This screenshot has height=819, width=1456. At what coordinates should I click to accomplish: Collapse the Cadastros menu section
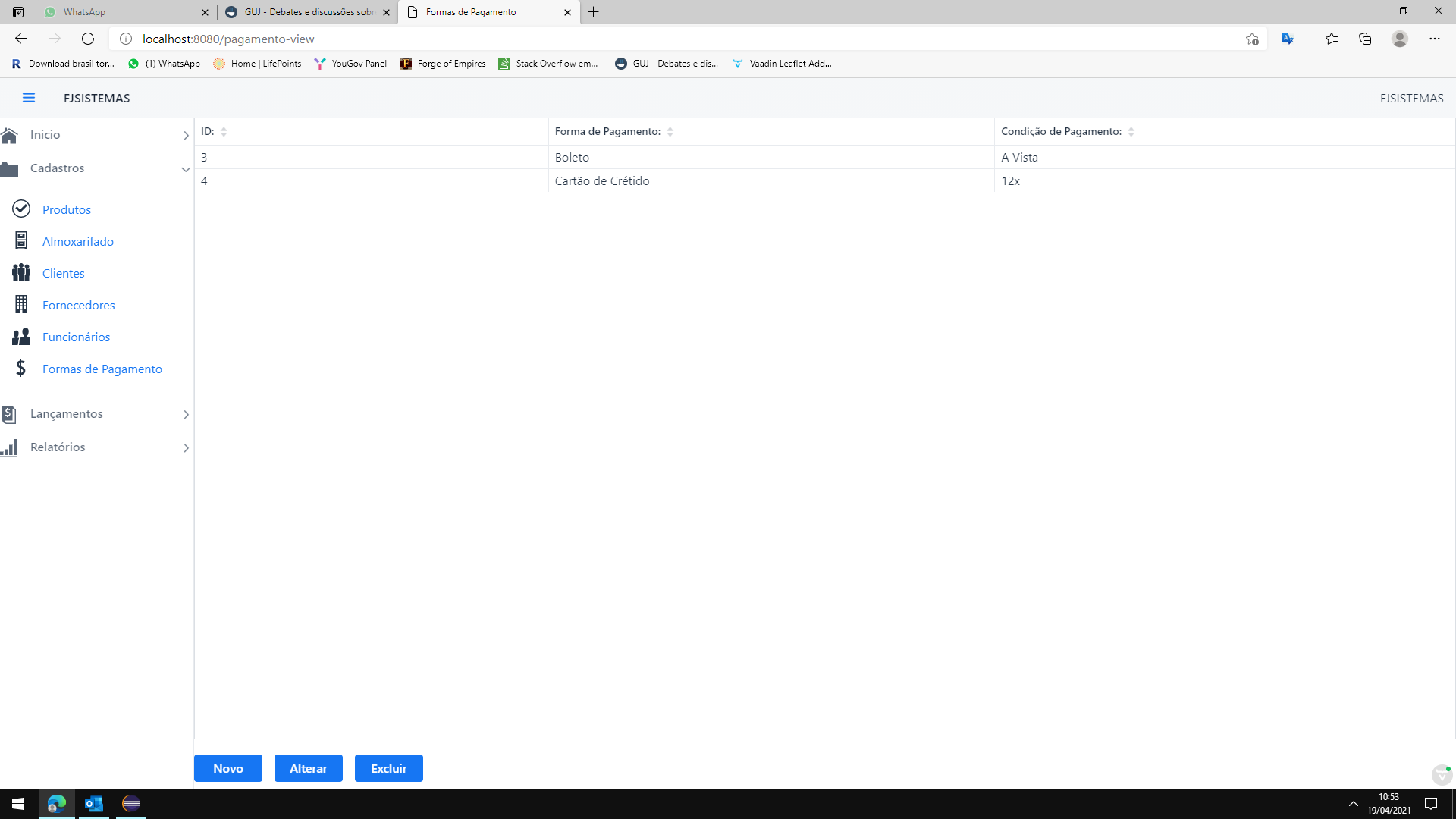186,169
